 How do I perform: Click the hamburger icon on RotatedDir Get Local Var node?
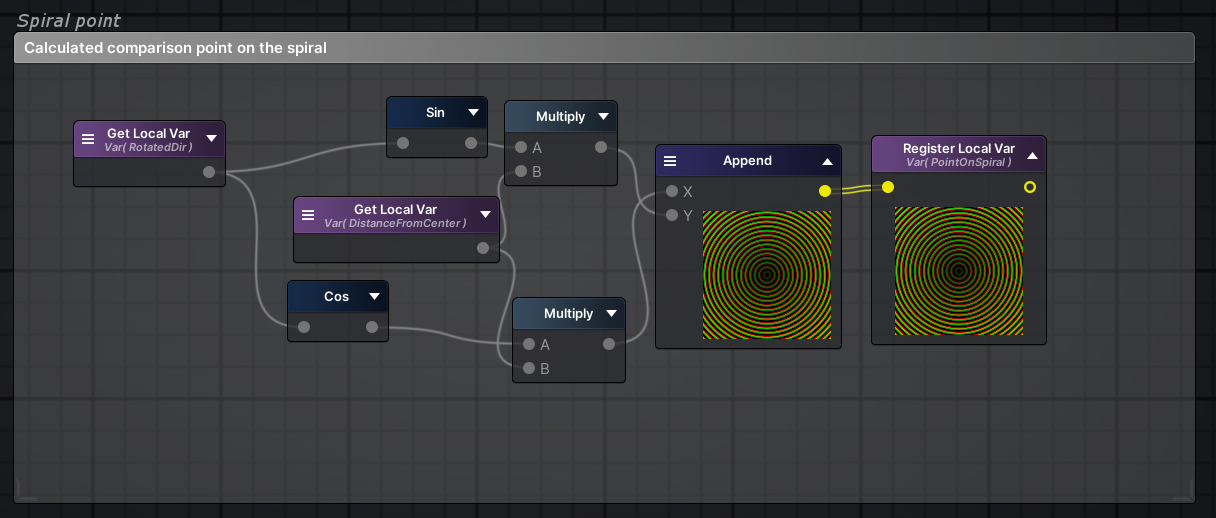[x=88, y=139]
